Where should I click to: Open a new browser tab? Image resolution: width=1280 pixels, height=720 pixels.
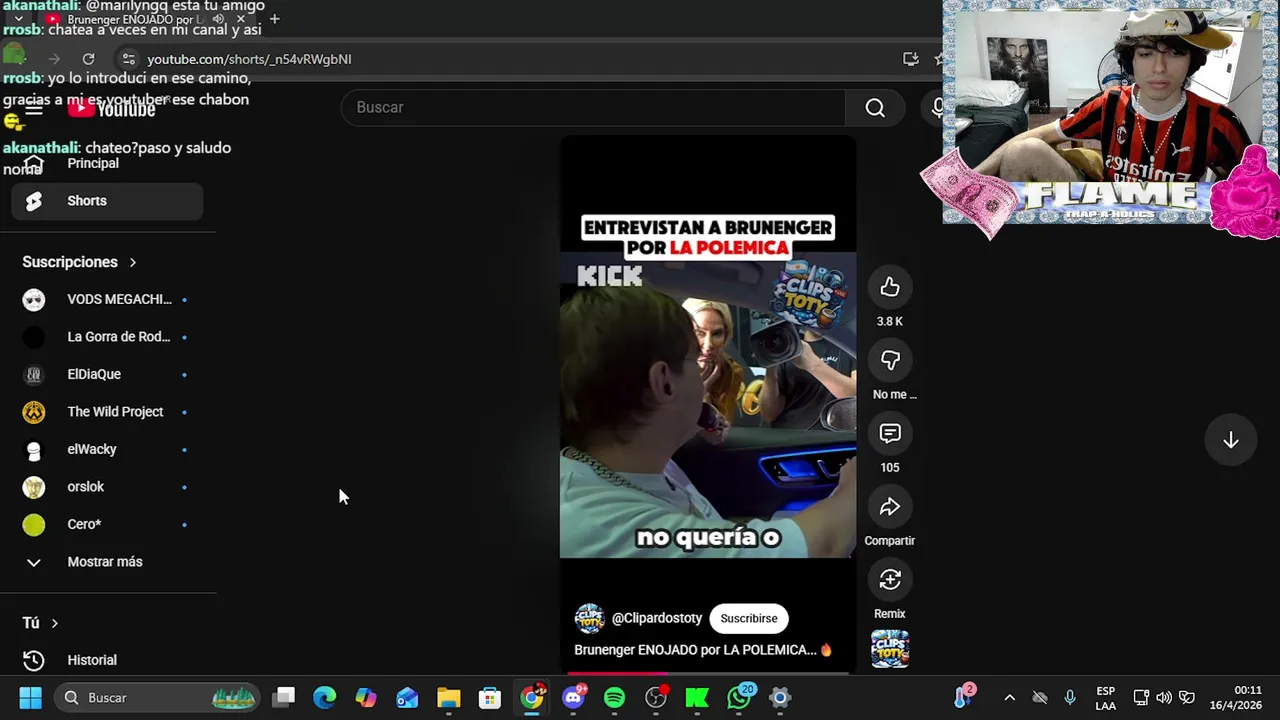click(274, 19)
